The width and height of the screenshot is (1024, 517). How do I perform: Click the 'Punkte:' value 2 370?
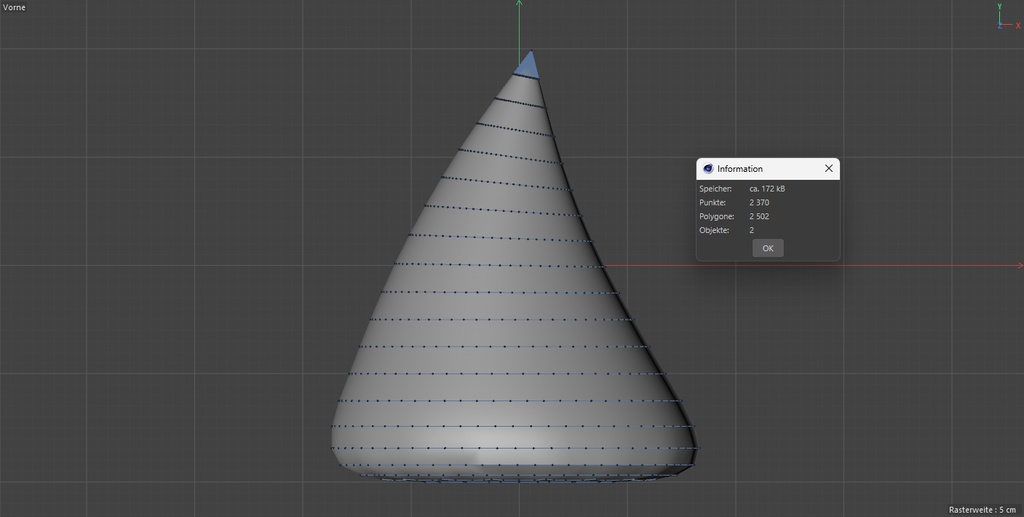759,202
